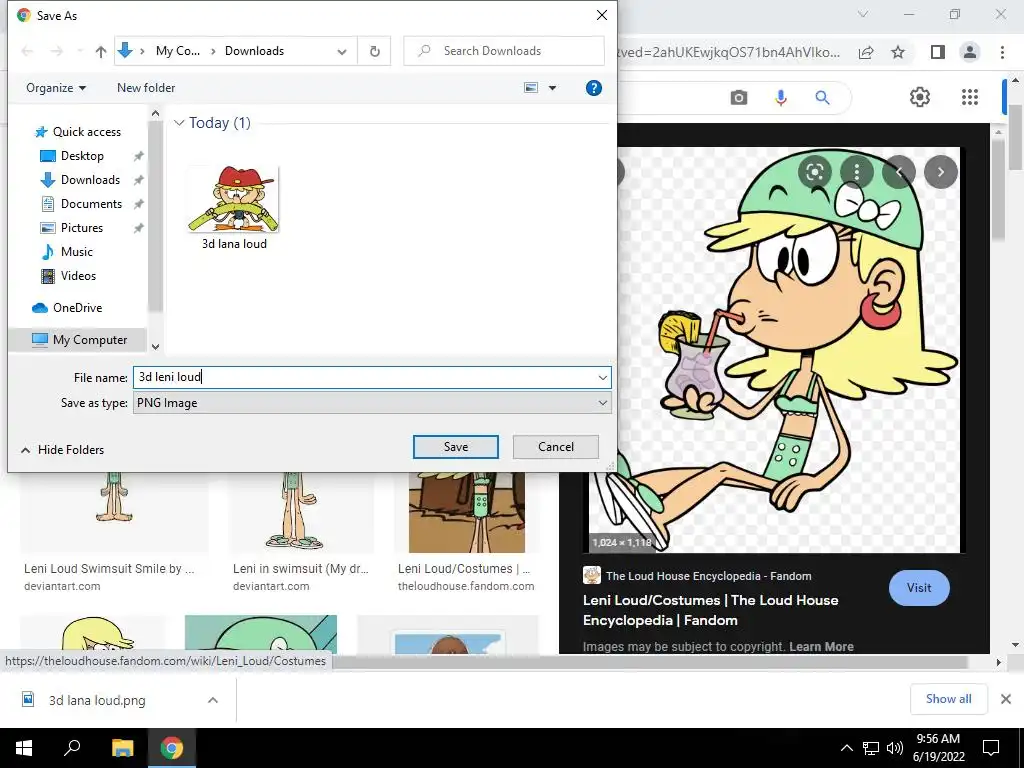This screenshot has height=768, width=1024.
Task: Select Downloads in navigation pane
Action: (x=90, y=180)
